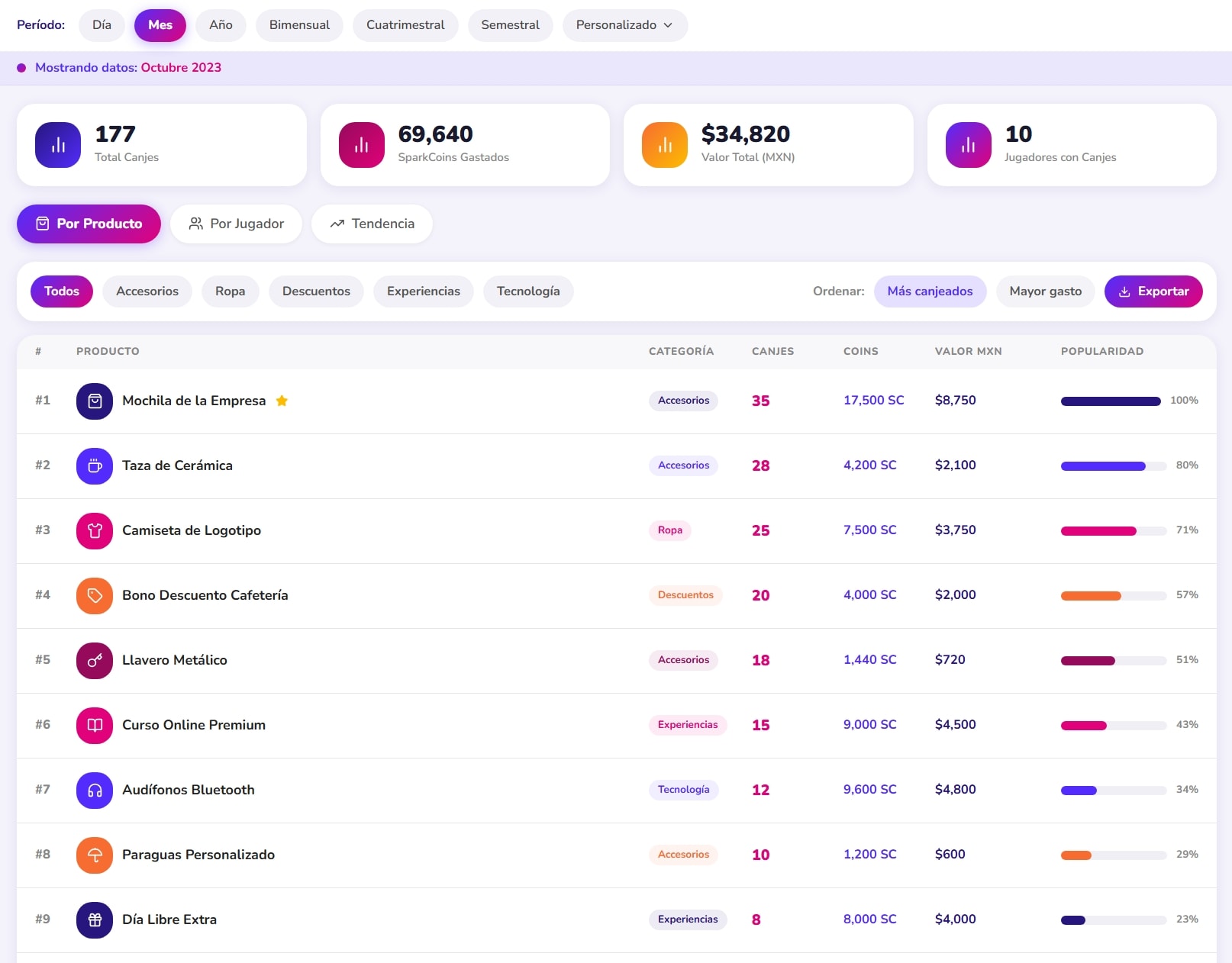Click the SparkCoins Gastados chart icon
This screenshot has height=963, width=1232.
point(362,145)
